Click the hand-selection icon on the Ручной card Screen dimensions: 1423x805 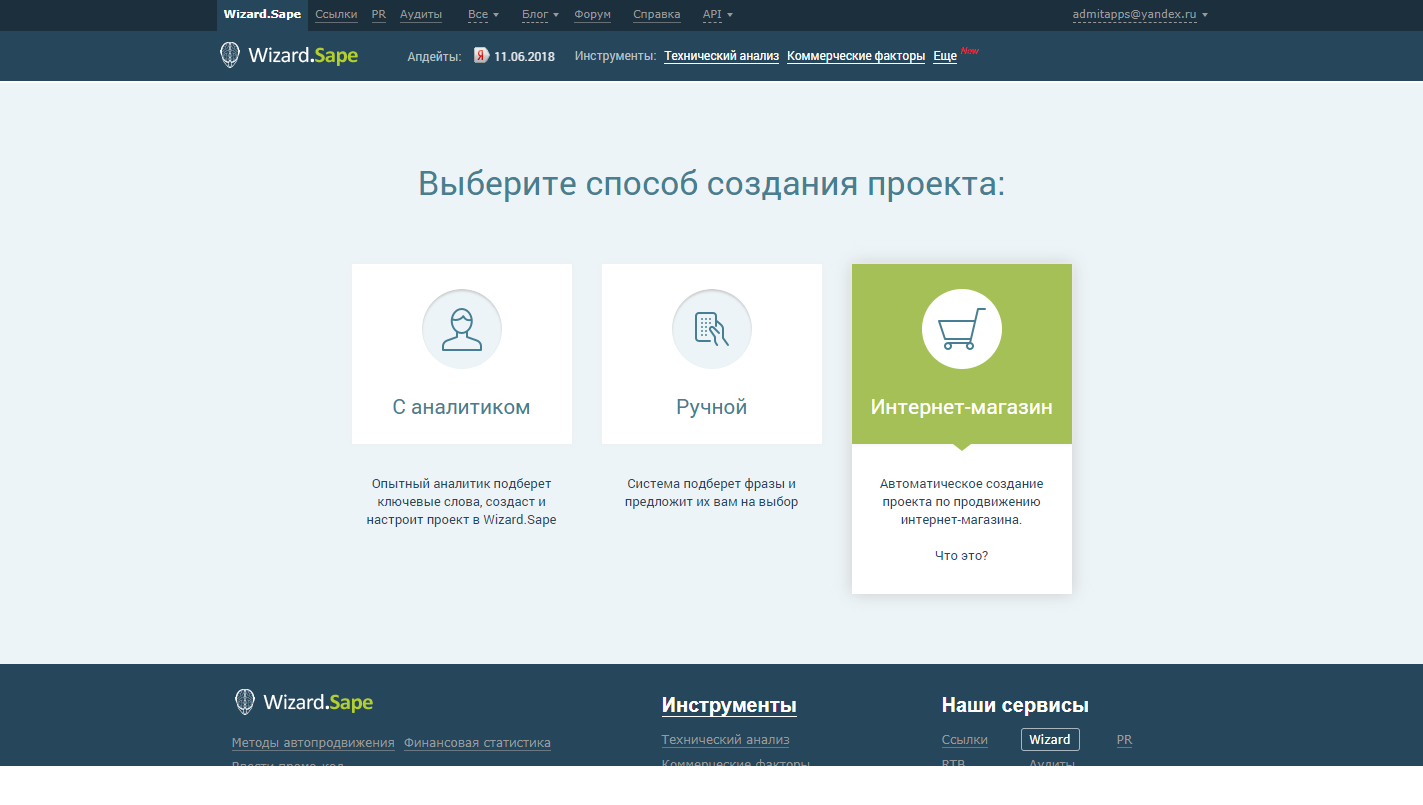point(711,329)
